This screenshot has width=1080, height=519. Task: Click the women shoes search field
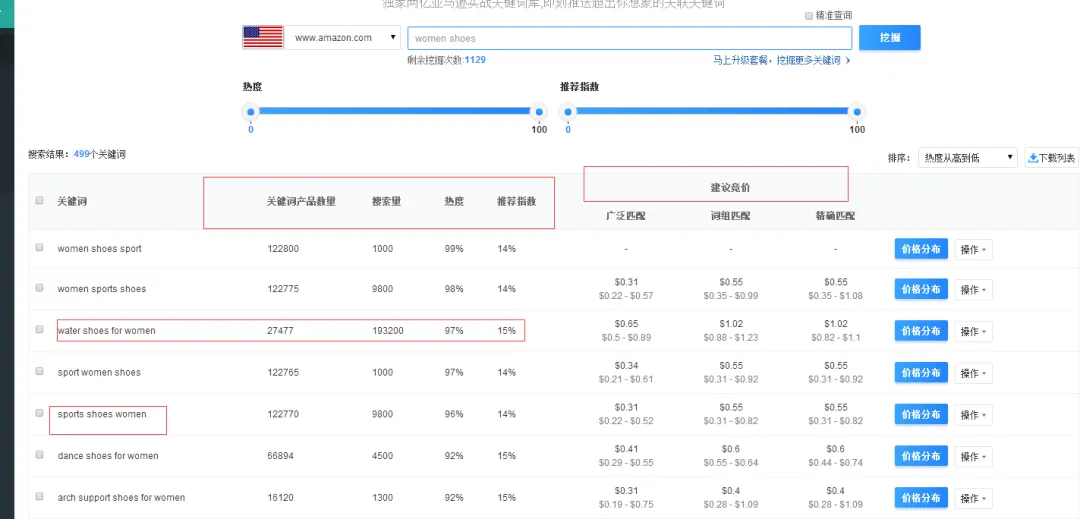coord(630,38)
